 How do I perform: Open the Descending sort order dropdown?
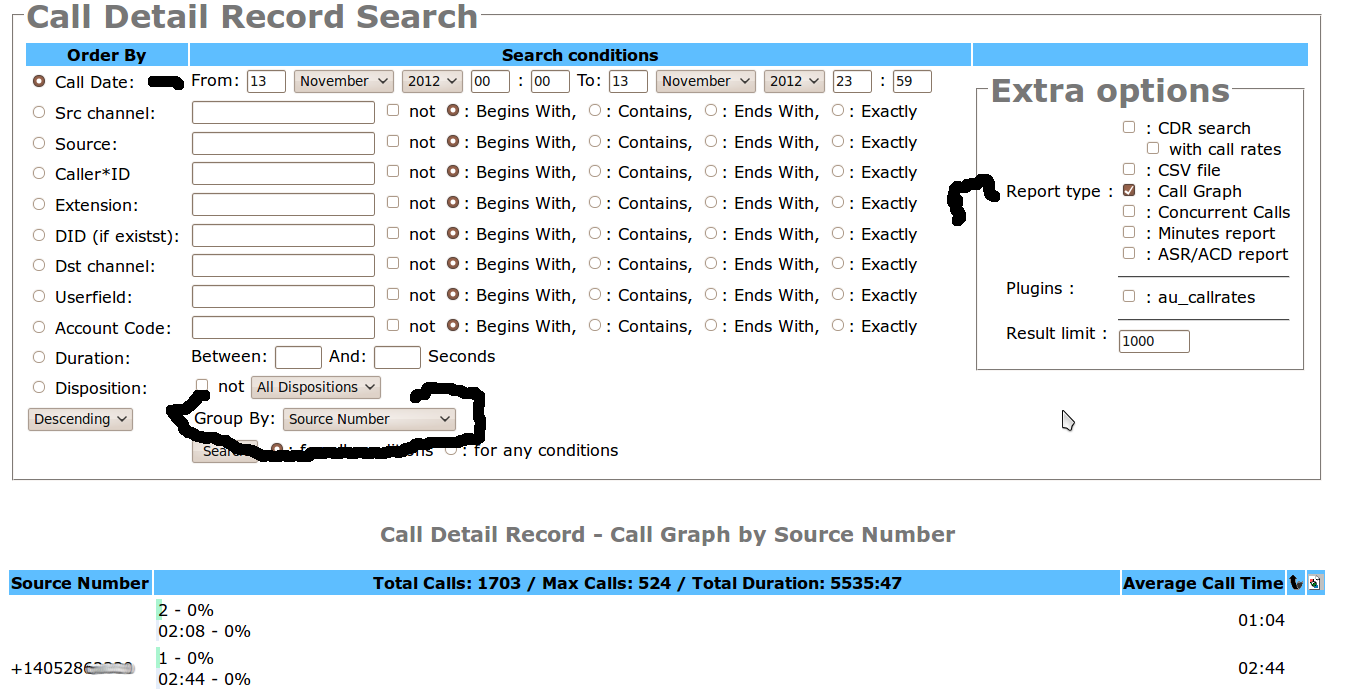pos(80,419)
